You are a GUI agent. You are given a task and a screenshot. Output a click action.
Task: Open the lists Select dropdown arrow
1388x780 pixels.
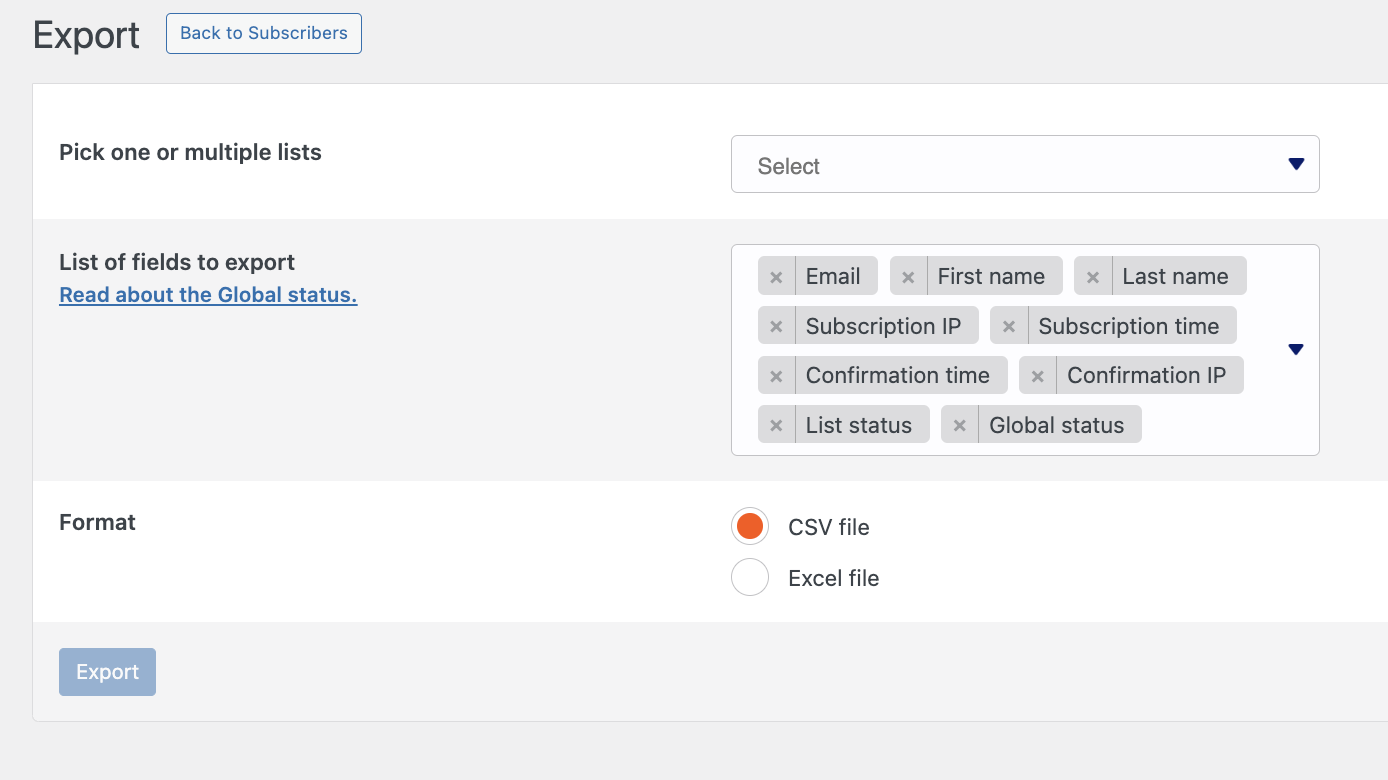(x=1296, y=164)
